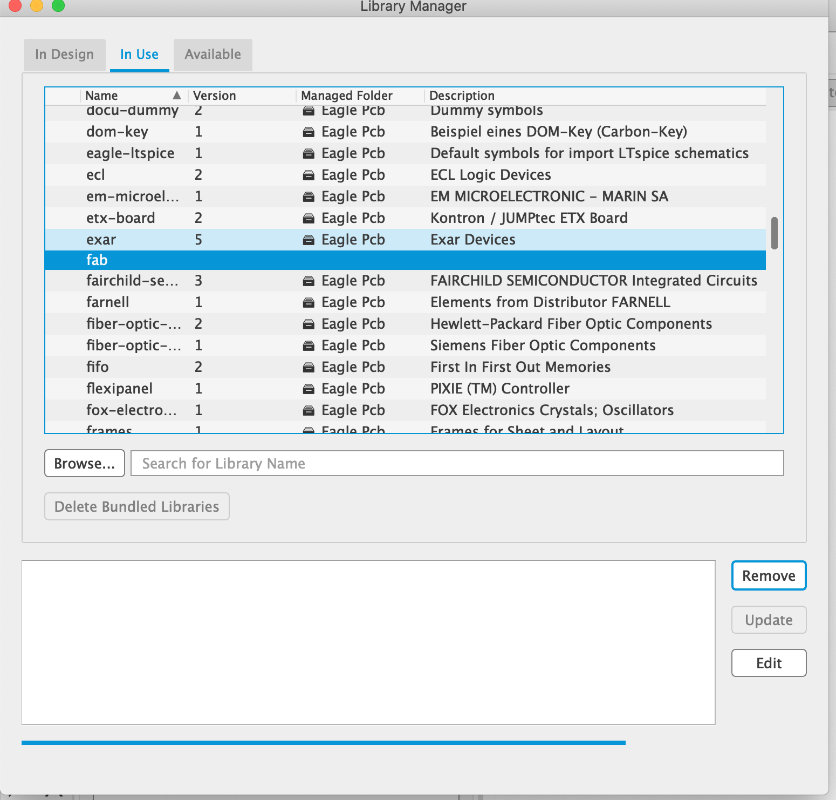Click the Version column header

[x=243, y=95]
